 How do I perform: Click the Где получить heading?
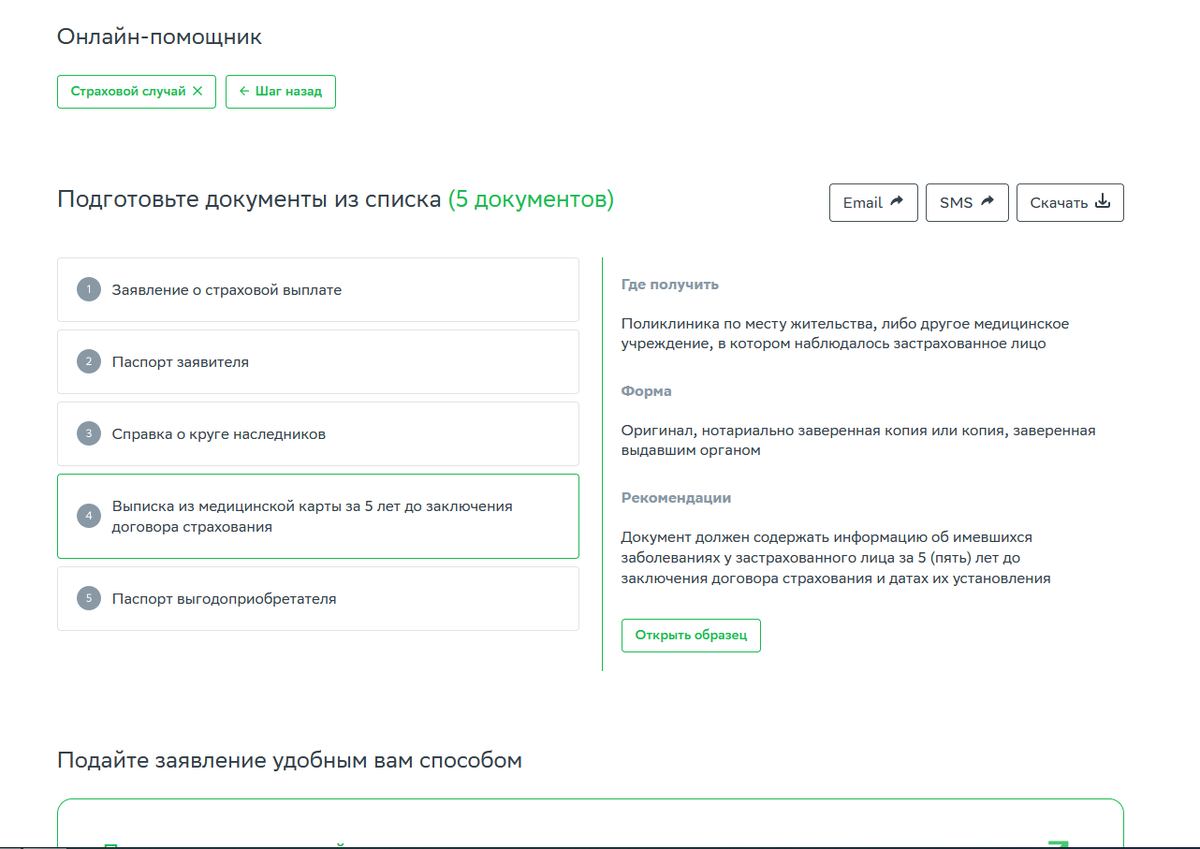pyautogui.click(x=670, y=284)
